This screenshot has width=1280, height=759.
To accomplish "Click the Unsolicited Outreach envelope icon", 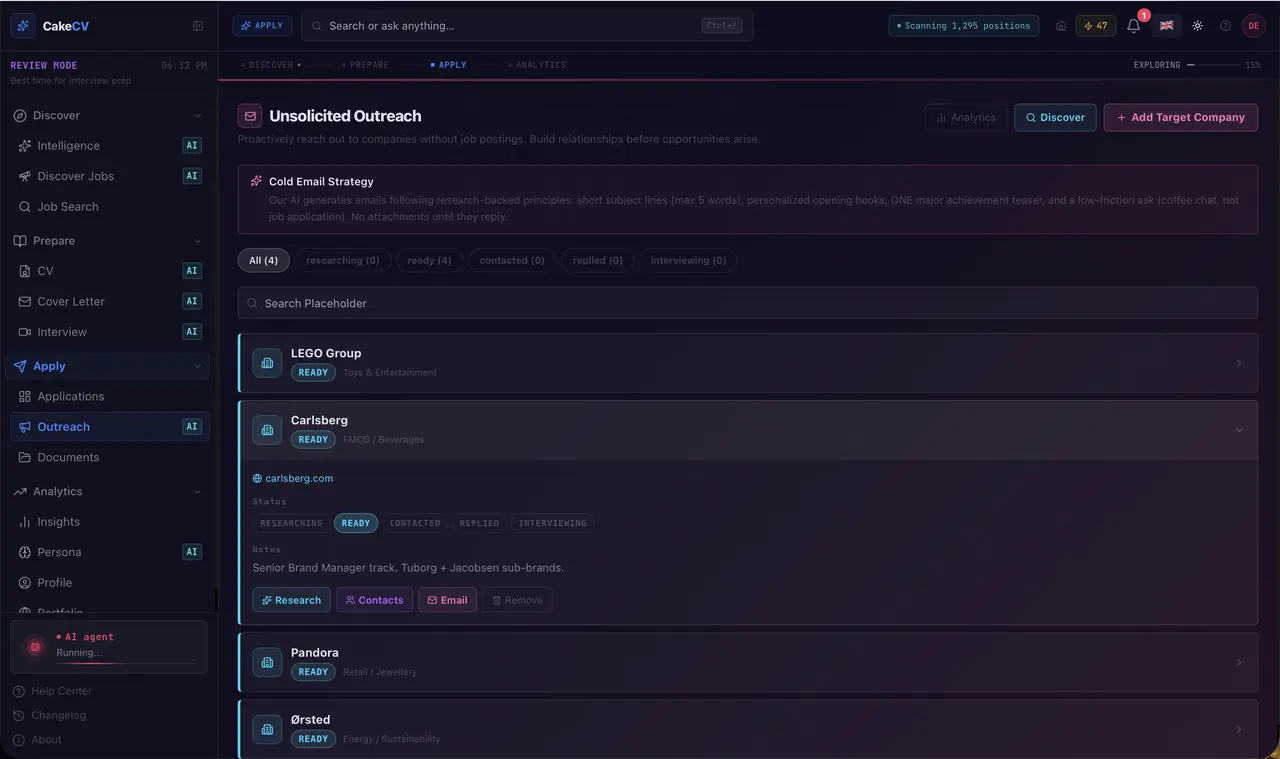I will coord(250,116).
